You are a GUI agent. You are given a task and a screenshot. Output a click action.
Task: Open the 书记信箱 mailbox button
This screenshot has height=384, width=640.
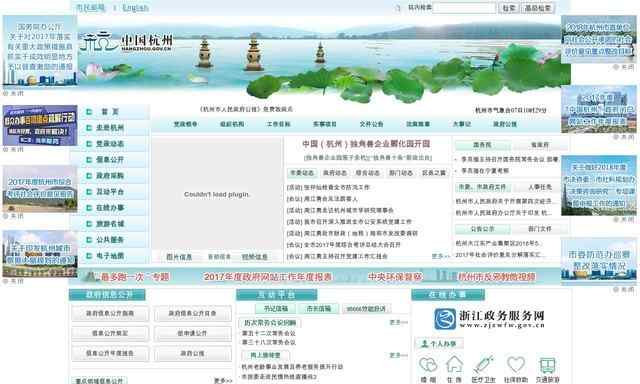pos(276,309)
